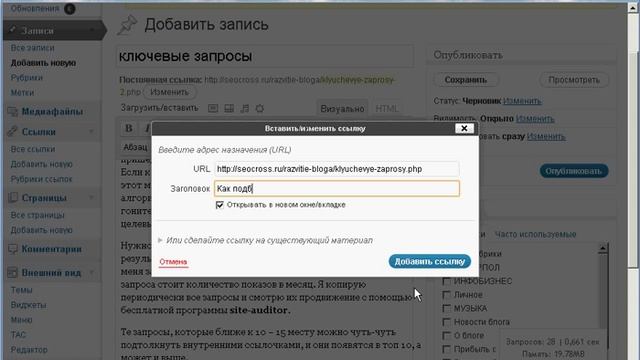Click the Ссылки chain icon in sidebar
The image size is (640, 360).
pos(13,131)
